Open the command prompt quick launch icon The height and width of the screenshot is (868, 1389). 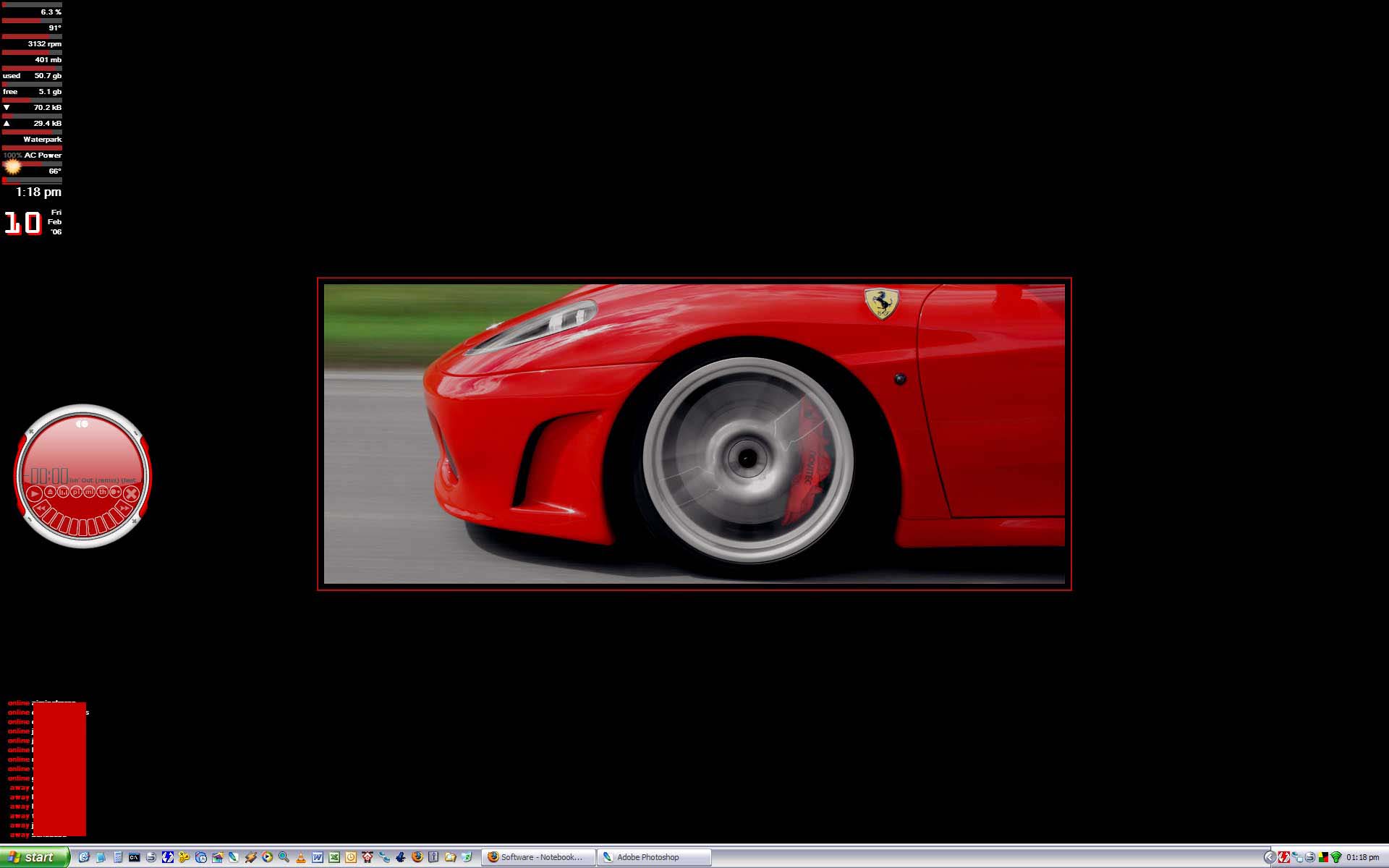135,857
